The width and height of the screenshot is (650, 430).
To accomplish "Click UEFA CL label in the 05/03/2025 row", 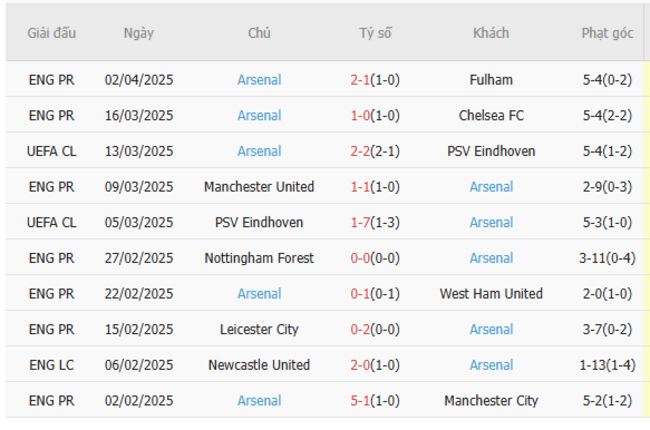I will coord(51,223).
